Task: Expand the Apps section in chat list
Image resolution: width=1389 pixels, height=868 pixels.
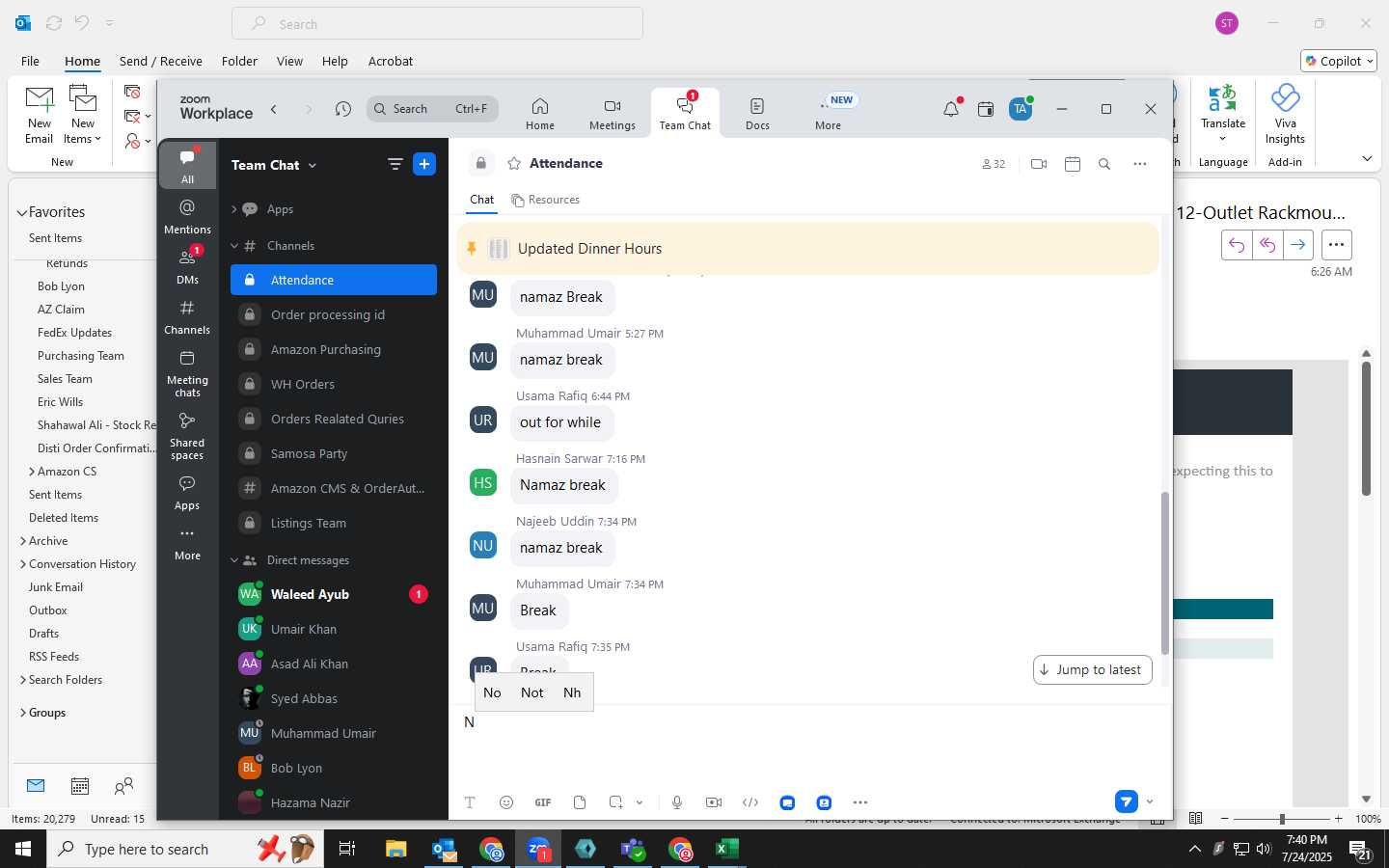Action: click(x=234, y=209)
